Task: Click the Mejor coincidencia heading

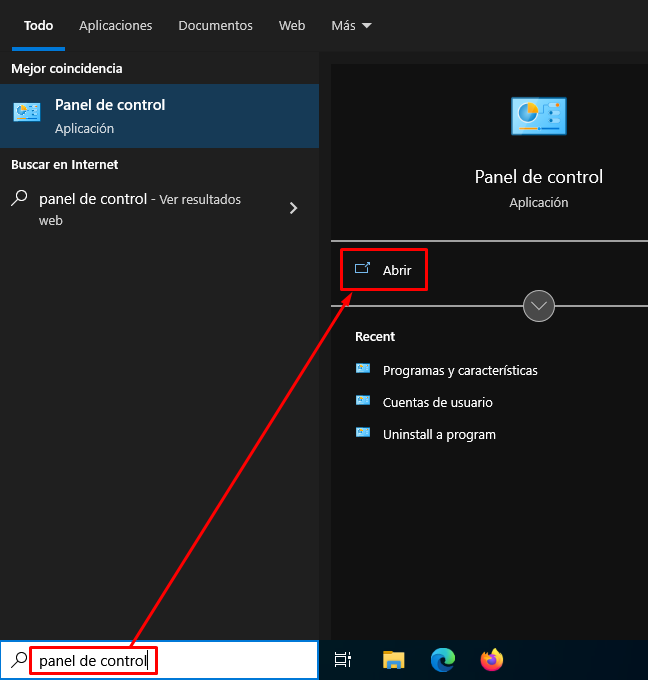Action: [x=67, y=69]
